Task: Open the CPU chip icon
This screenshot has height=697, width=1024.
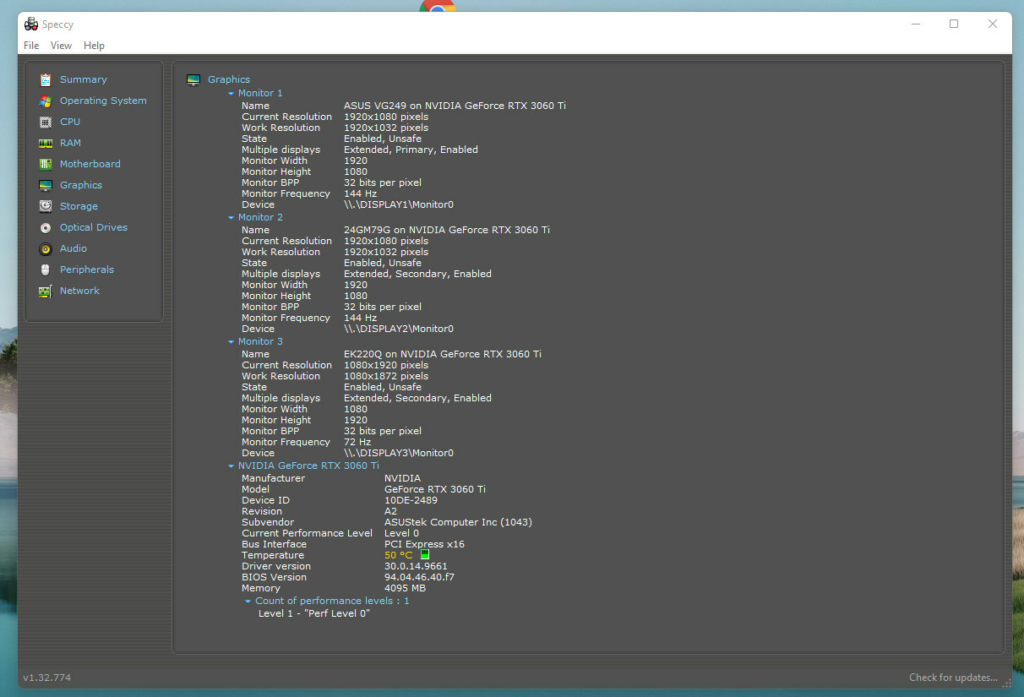Action: click(x=45, y=122)
